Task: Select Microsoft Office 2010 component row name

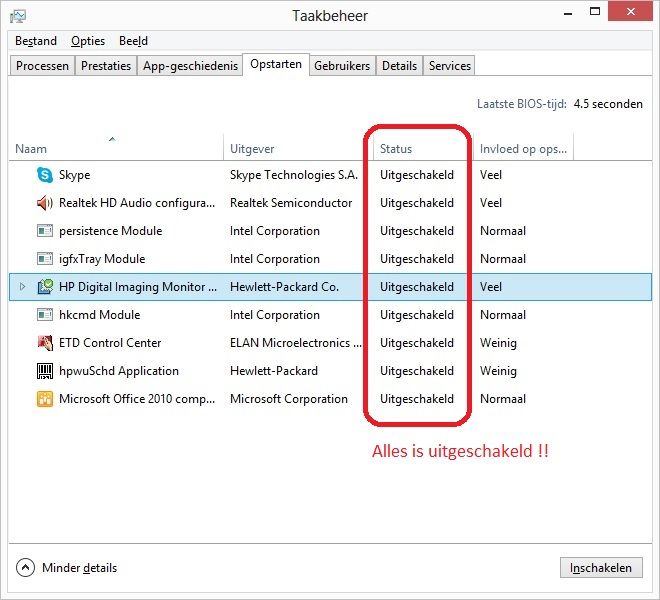Action: [x=137, y=399]
